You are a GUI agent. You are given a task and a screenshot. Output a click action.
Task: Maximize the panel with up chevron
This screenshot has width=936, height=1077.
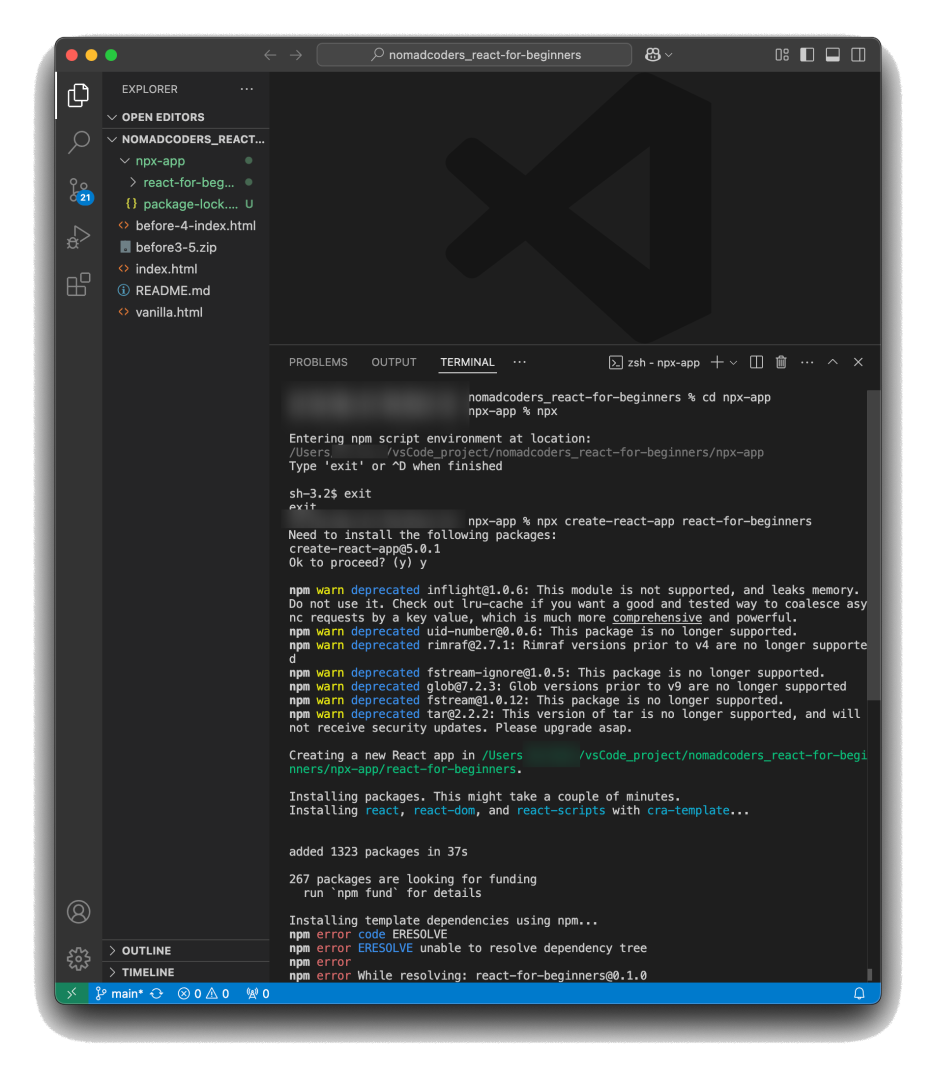(832, 362)
